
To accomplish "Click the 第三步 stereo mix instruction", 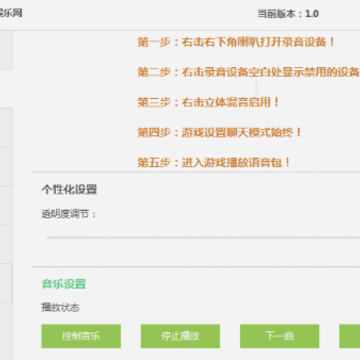I will pyautogui.click(x=208, y=102).
